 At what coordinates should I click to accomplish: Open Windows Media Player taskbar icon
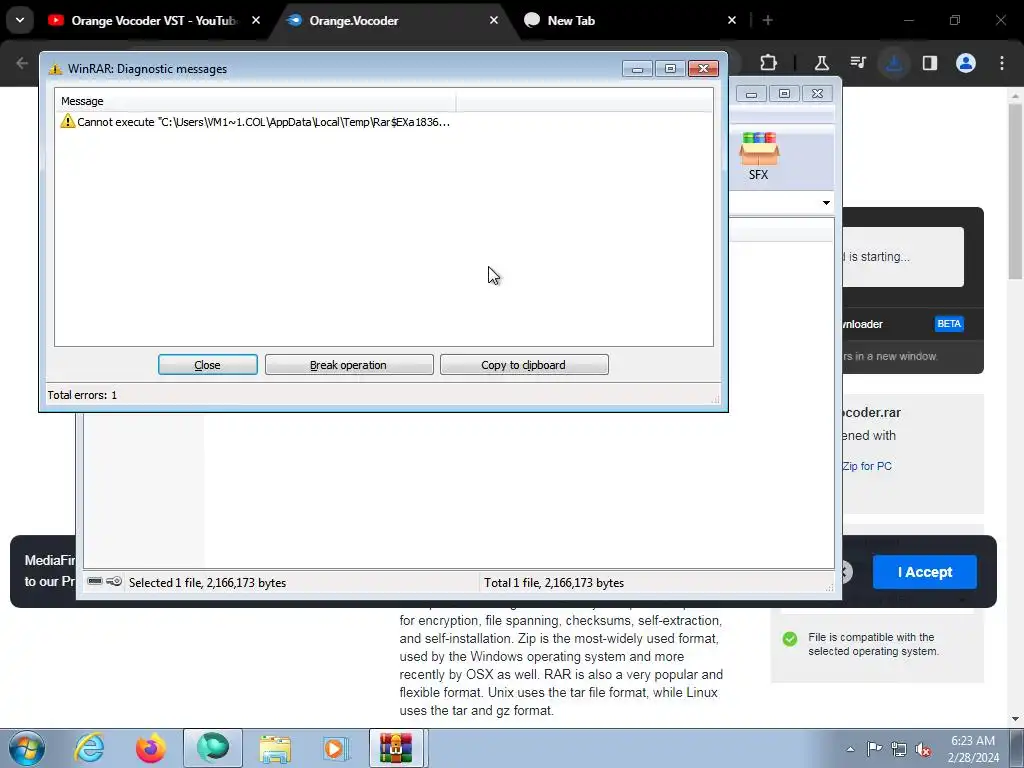pyautogui.click(x=336, y=748)
